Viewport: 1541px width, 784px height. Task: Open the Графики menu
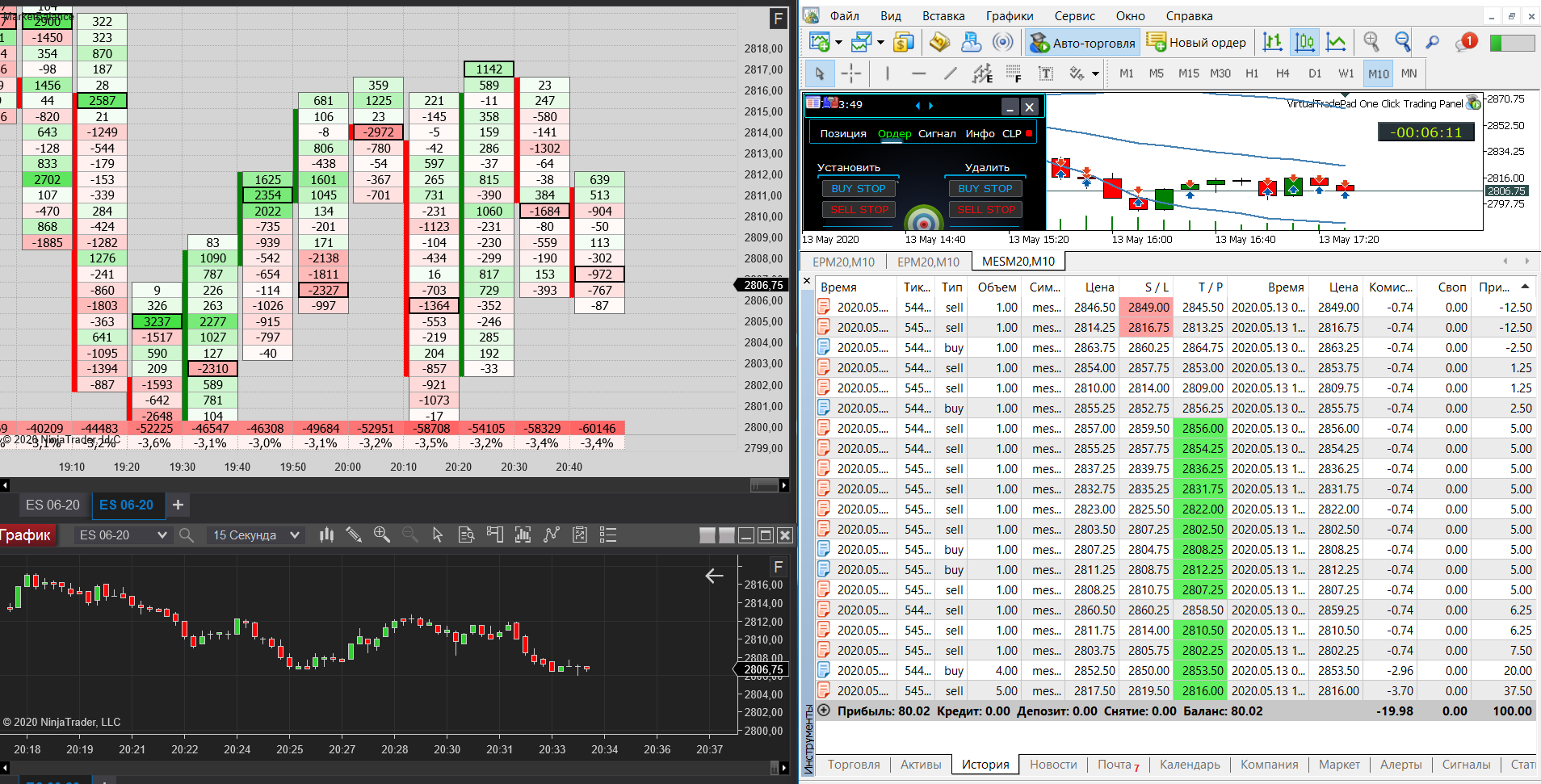pyautogui.click(x=1010, y=16)
